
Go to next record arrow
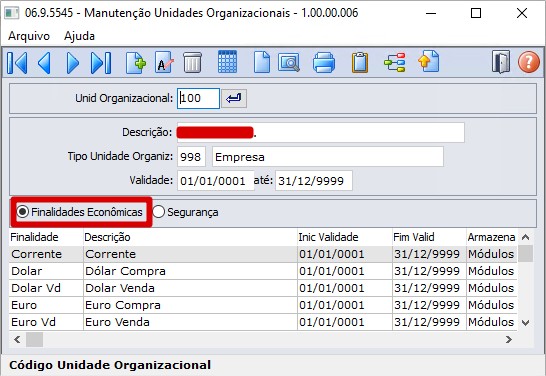(x=72, y=63)
